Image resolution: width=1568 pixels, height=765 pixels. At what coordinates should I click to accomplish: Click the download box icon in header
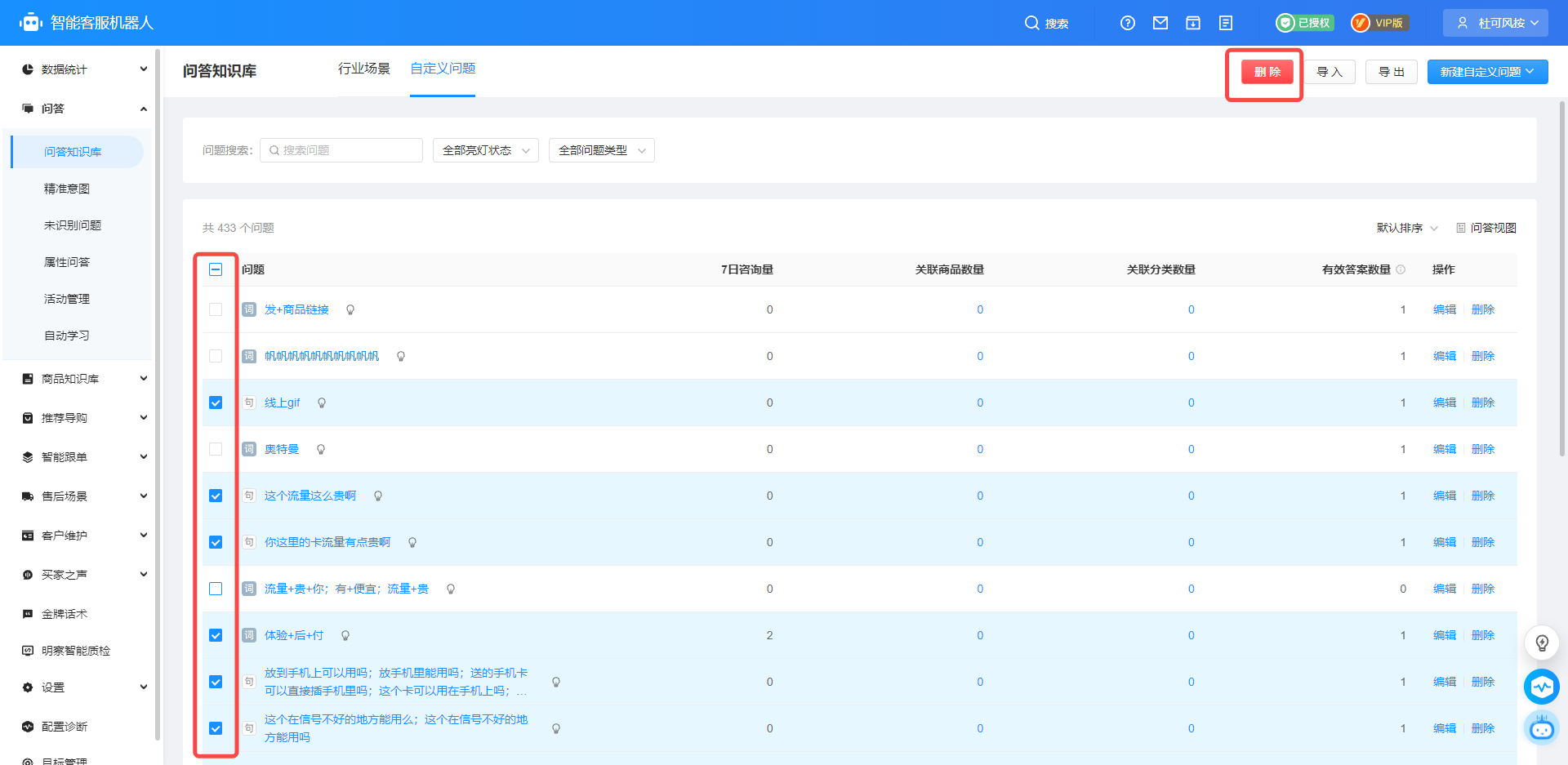1193,23
